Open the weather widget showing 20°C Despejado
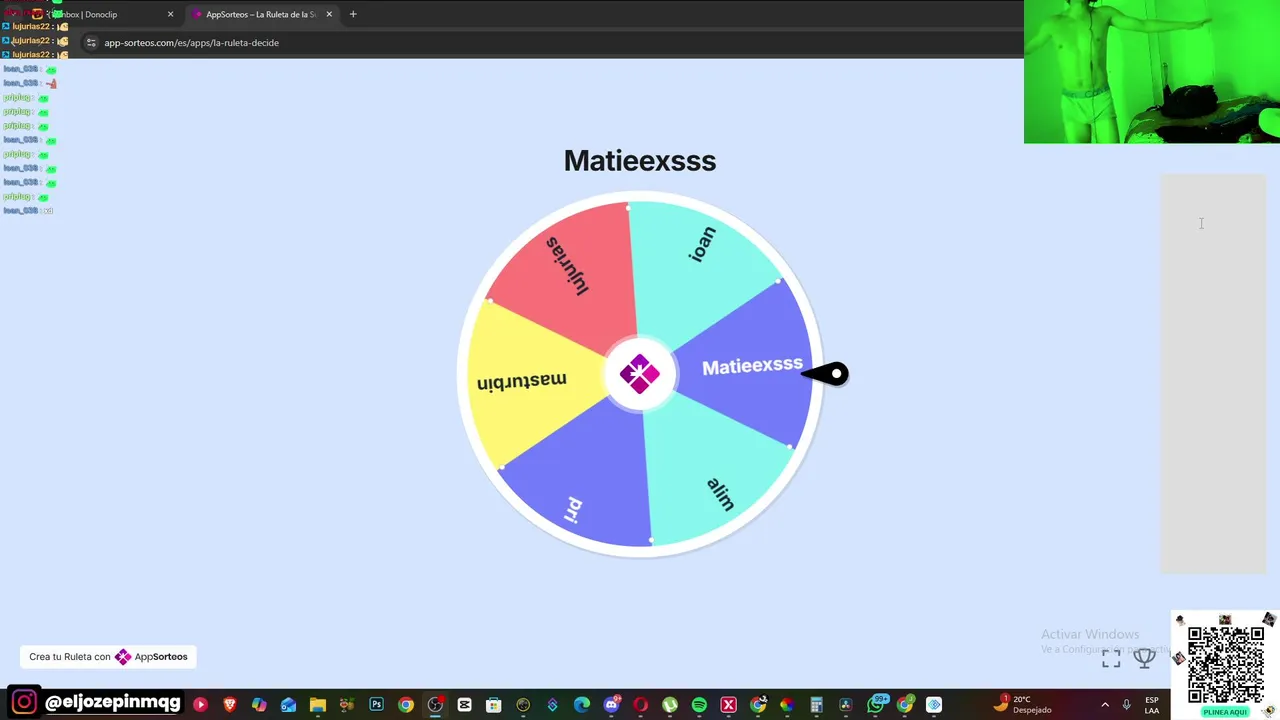The width and height of the screenshot is (1280, 720). pos(1022,704)
